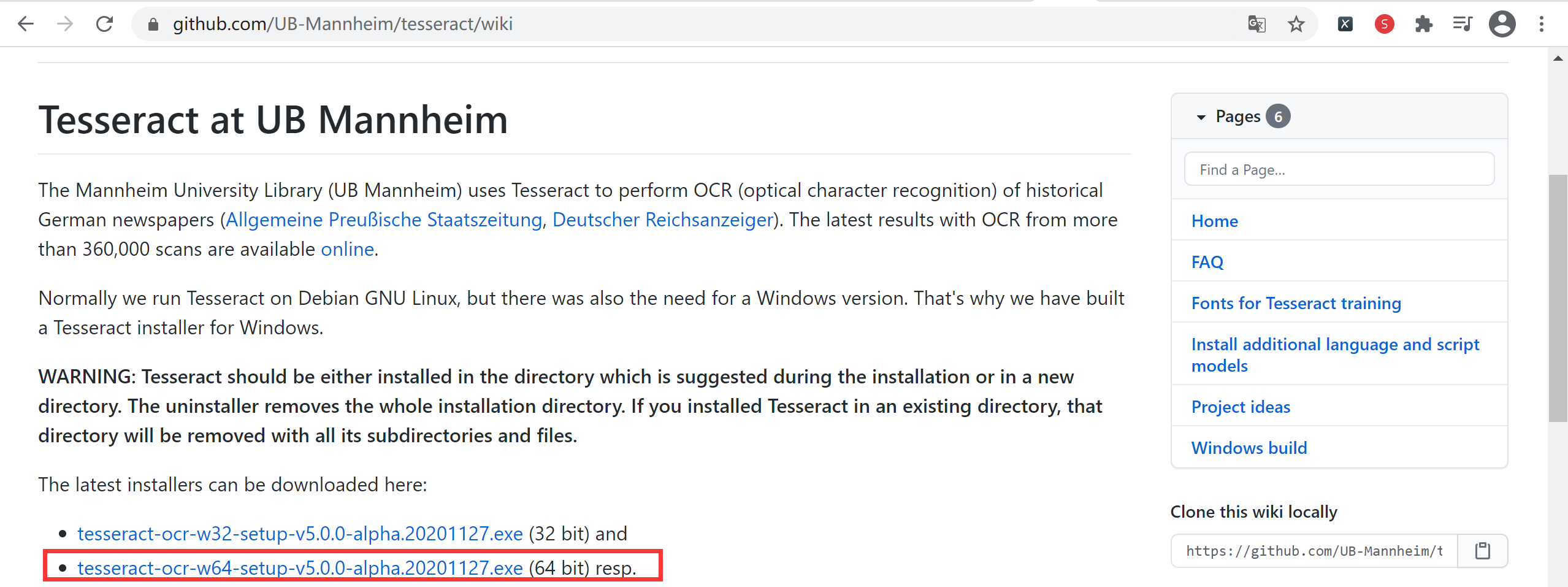The height and width of the screenshot is (587, 1568).
Task: Copy the wiki clone URL to clipboard
Action: (x=1482, y=551)
